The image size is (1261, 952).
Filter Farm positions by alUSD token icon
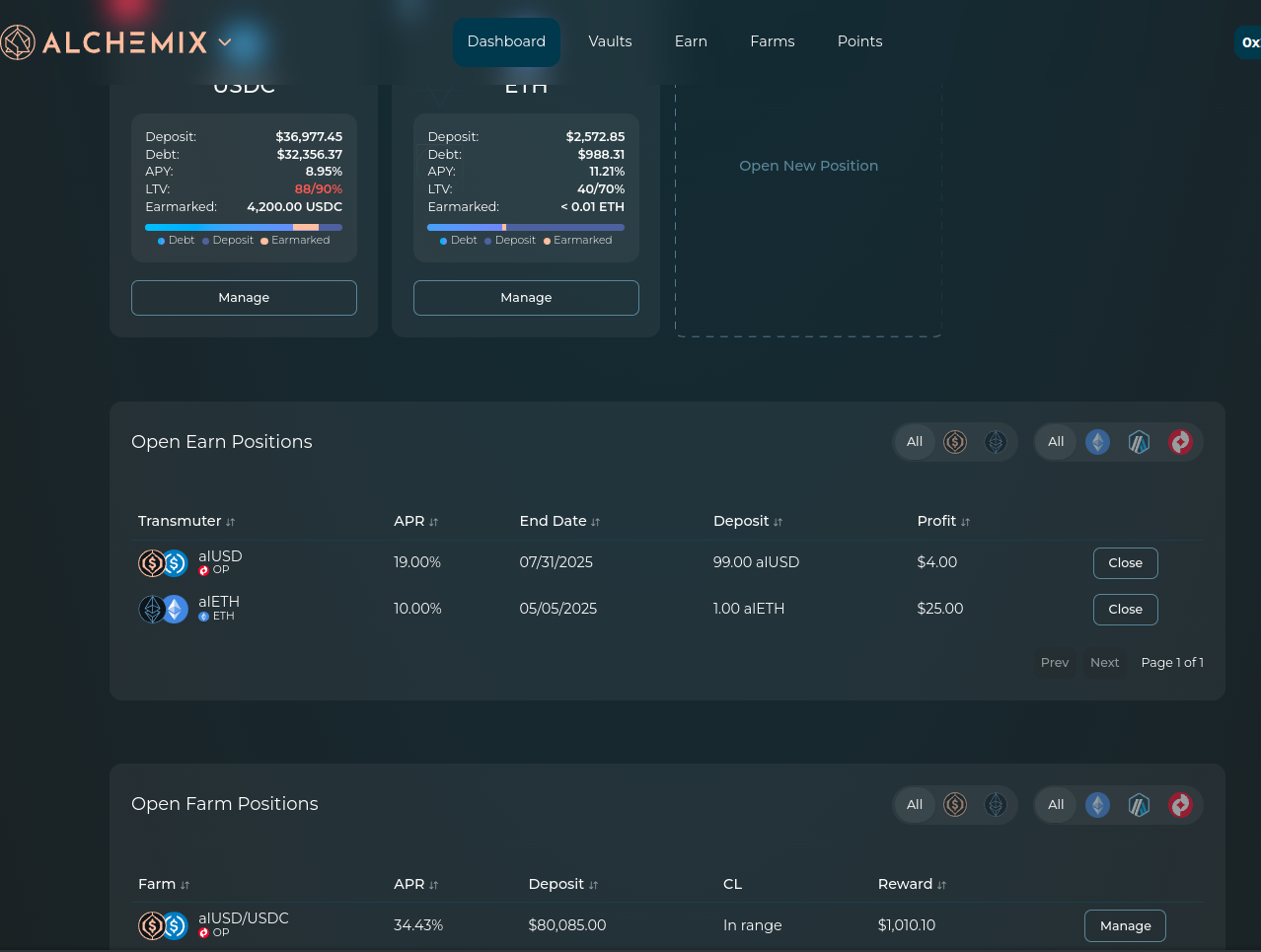[x=954, y=805]
